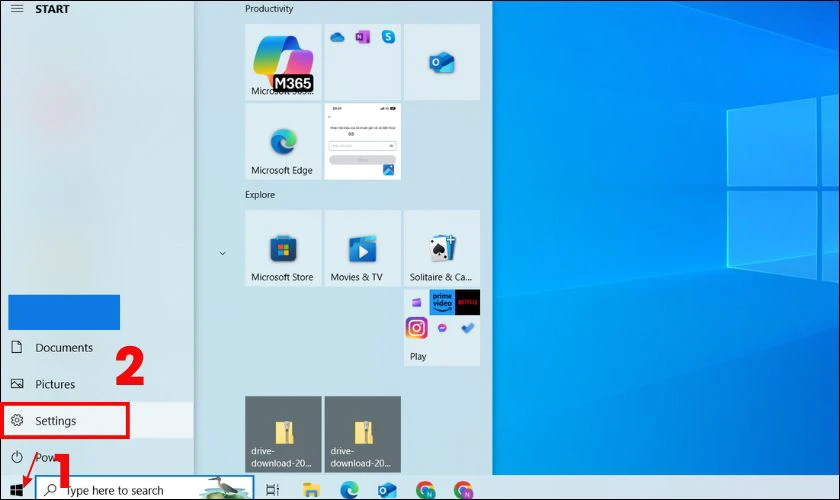
Task: Open the purple Clipchamp icon in the Play folder
Action: tap(416, 303)
